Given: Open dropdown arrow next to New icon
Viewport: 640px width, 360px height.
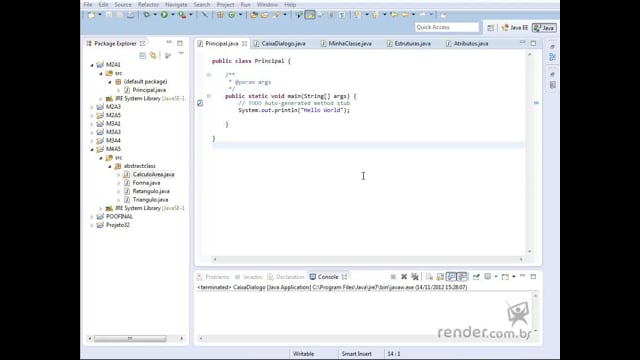Looking at the screenshot, I should [x=100, y=15].
